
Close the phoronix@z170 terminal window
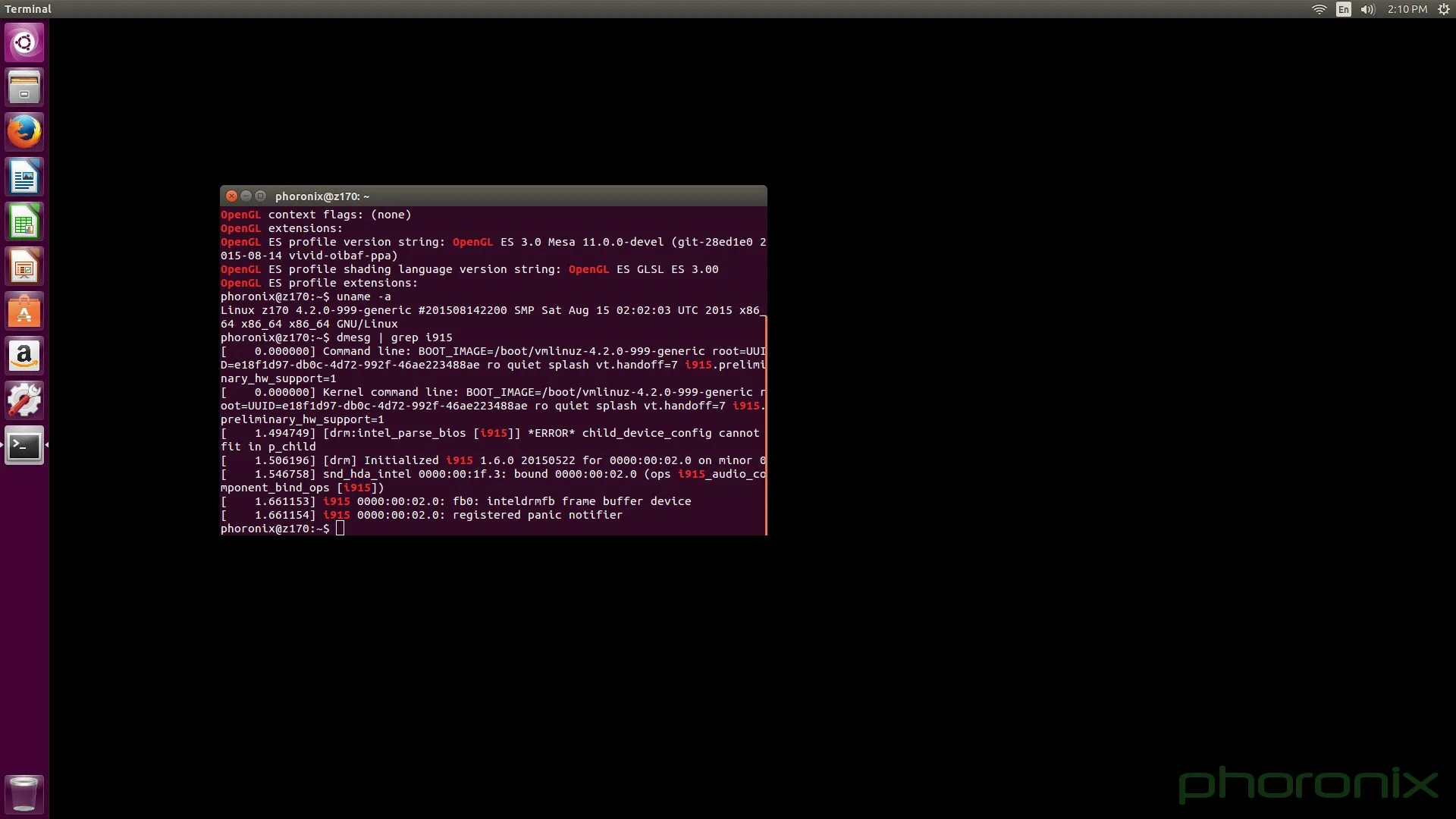pyautogui.click(x=232, y=196)
